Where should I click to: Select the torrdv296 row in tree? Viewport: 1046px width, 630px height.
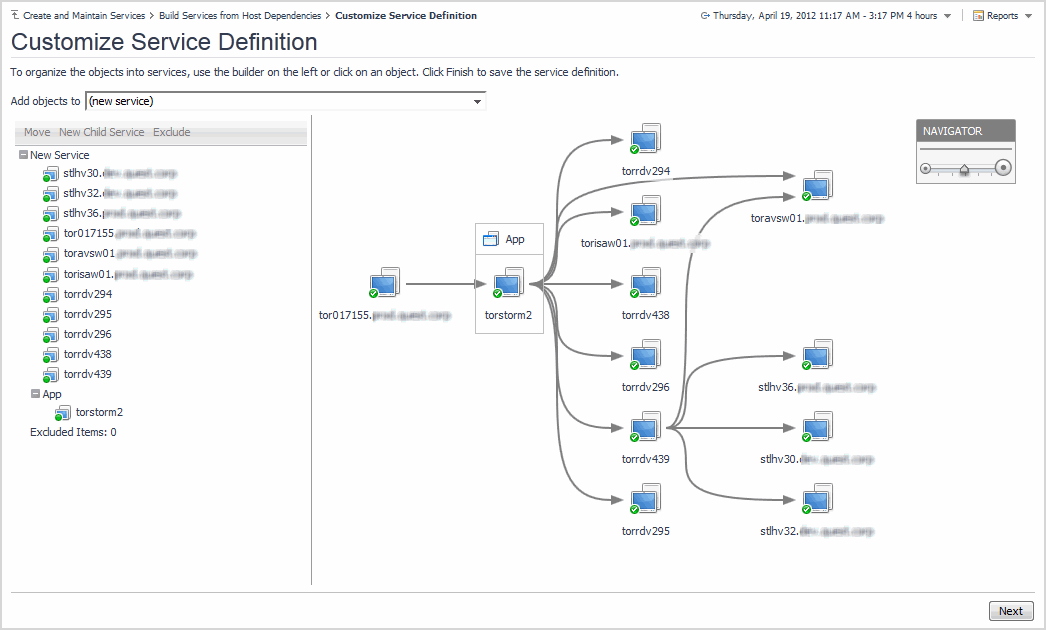click(87, 334)
